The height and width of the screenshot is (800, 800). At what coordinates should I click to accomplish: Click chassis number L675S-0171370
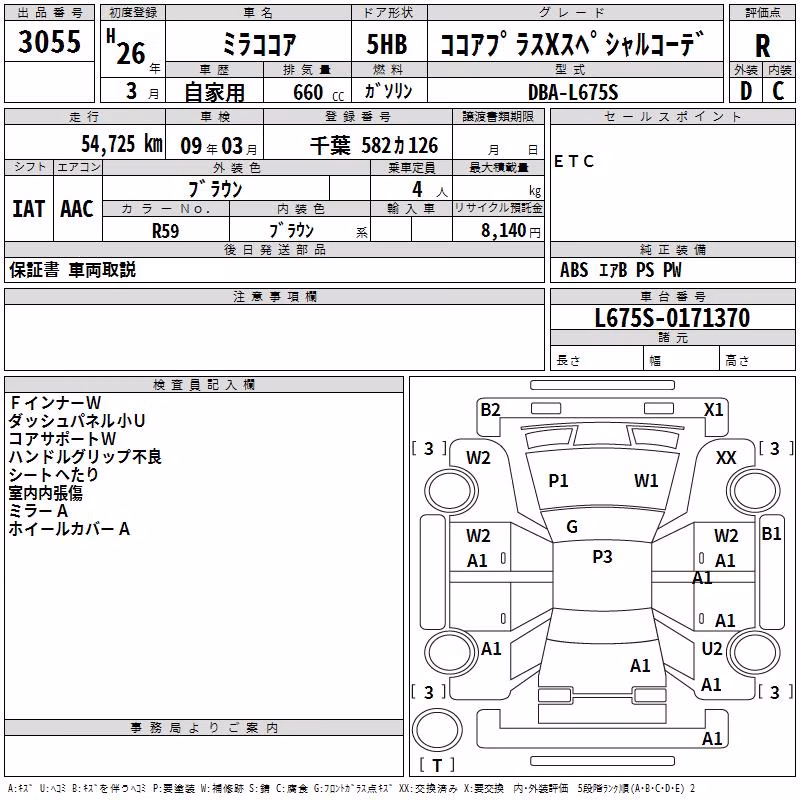click(672, 318)
